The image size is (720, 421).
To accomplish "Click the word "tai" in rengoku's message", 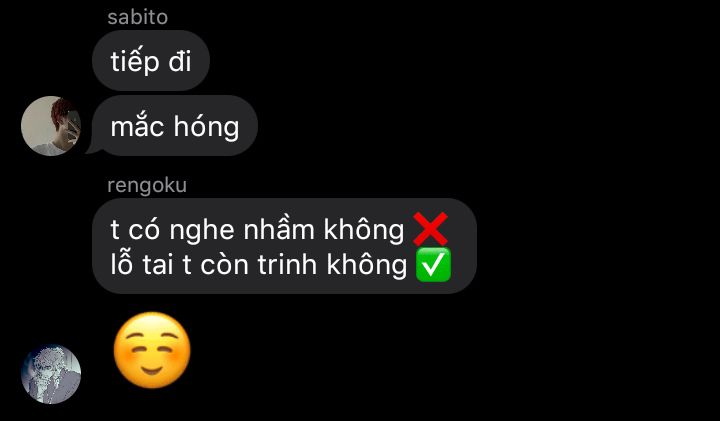I will (x=159, y=265).
